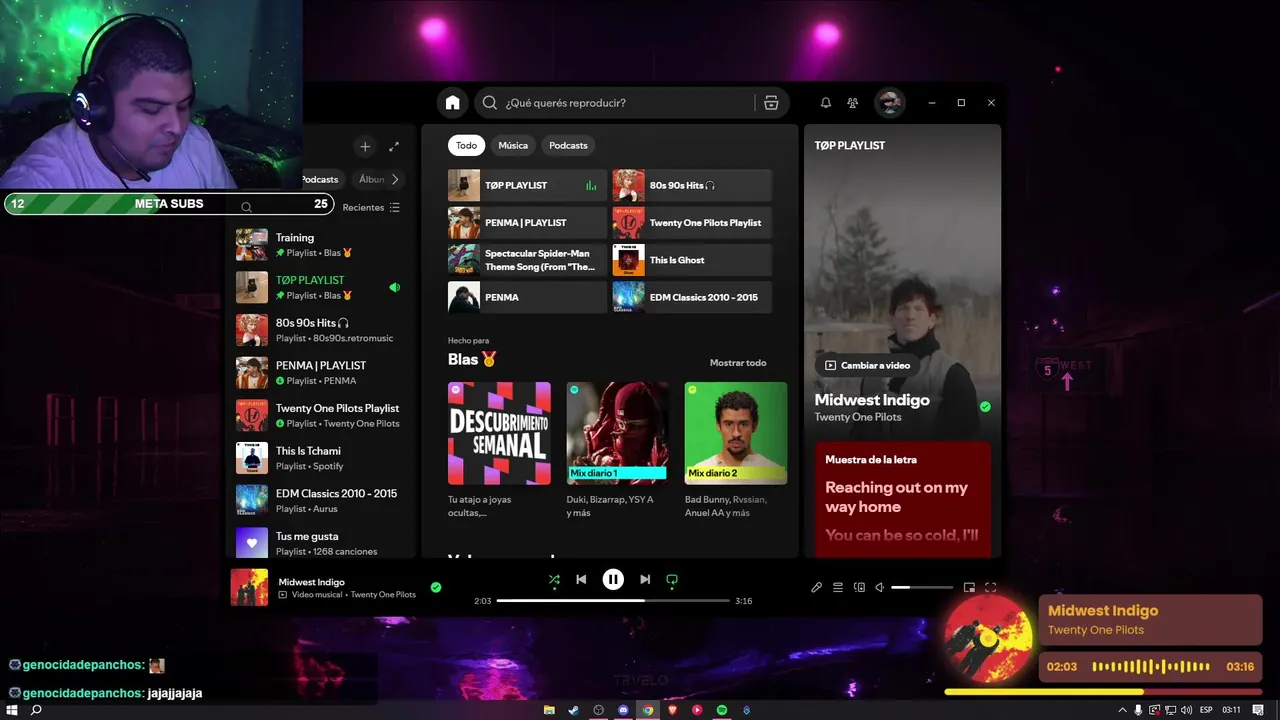Search in library with magnifier icon
The image size is (1280, 720).
246,207
